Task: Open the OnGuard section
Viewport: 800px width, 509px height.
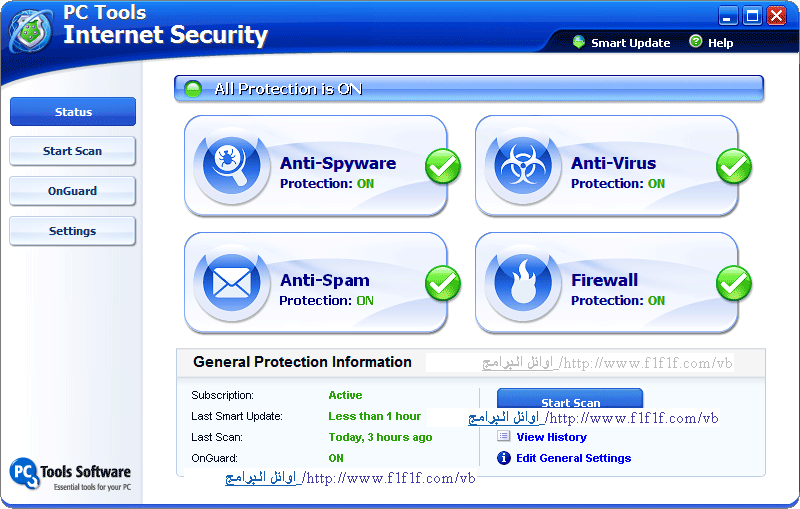Action: (x=73, y=191)
